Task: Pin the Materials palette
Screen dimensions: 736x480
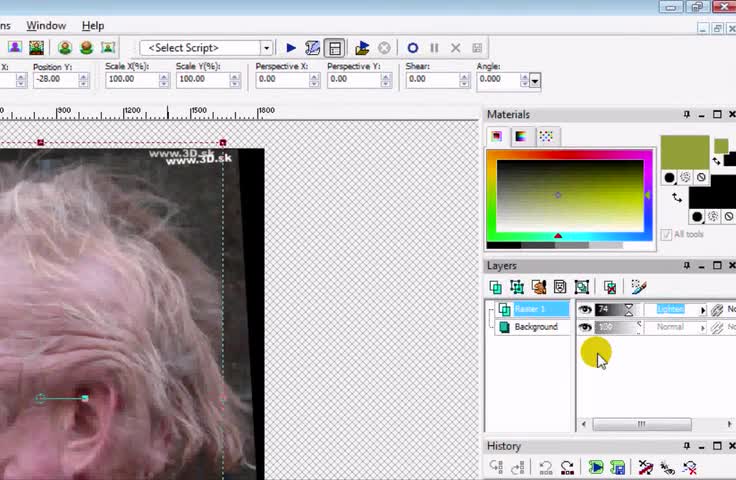Action: point(687,114)
